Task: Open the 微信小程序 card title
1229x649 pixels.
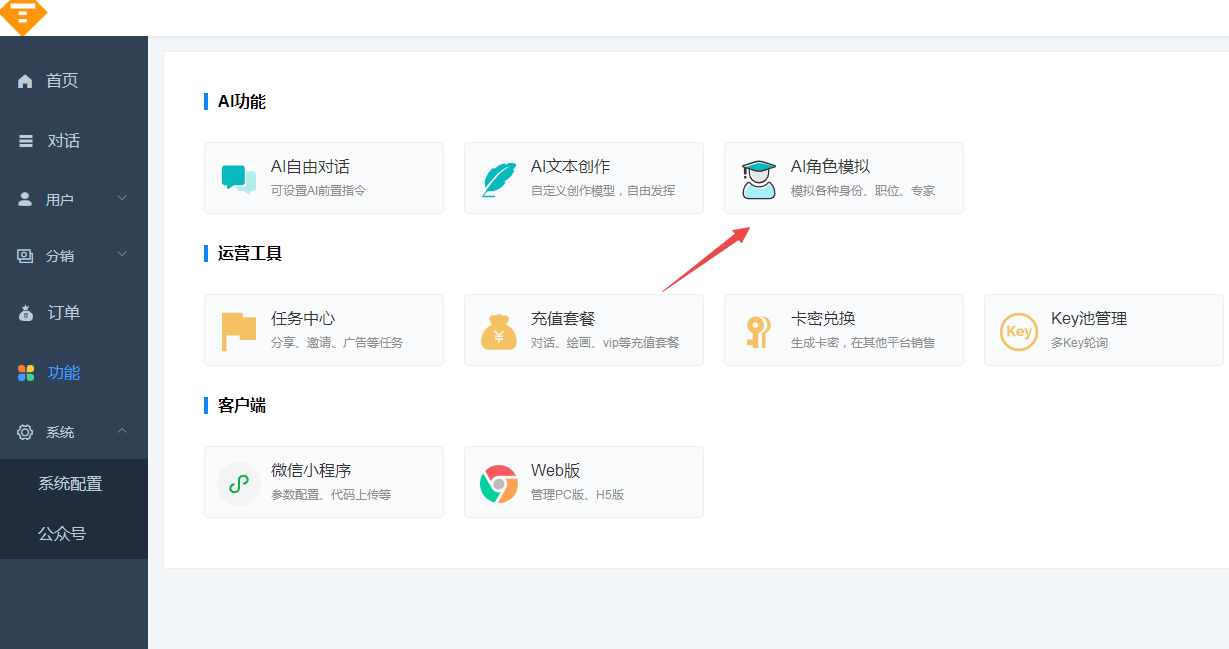Action: click(311, 471)
